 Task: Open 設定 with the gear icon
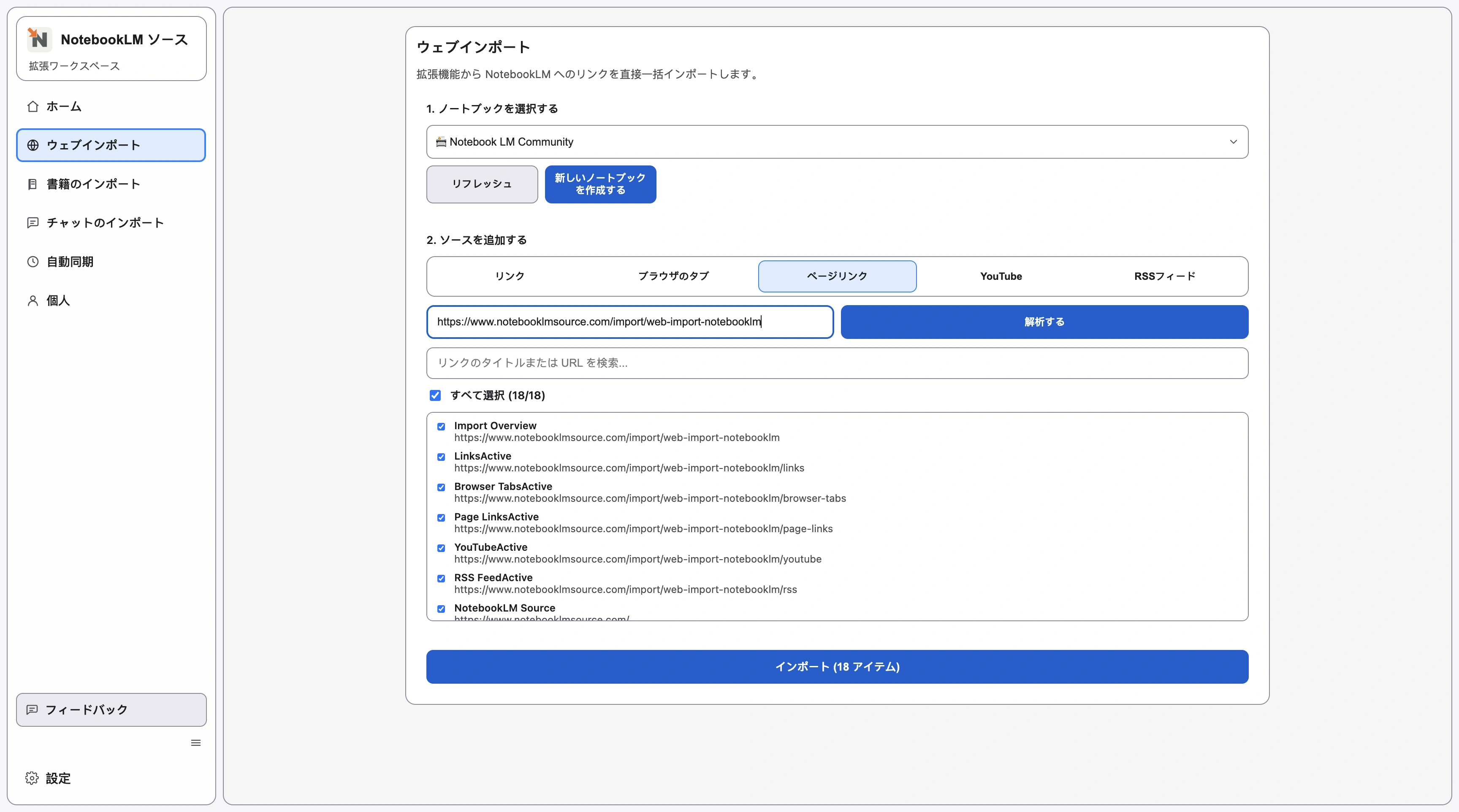tap(31, 778)
